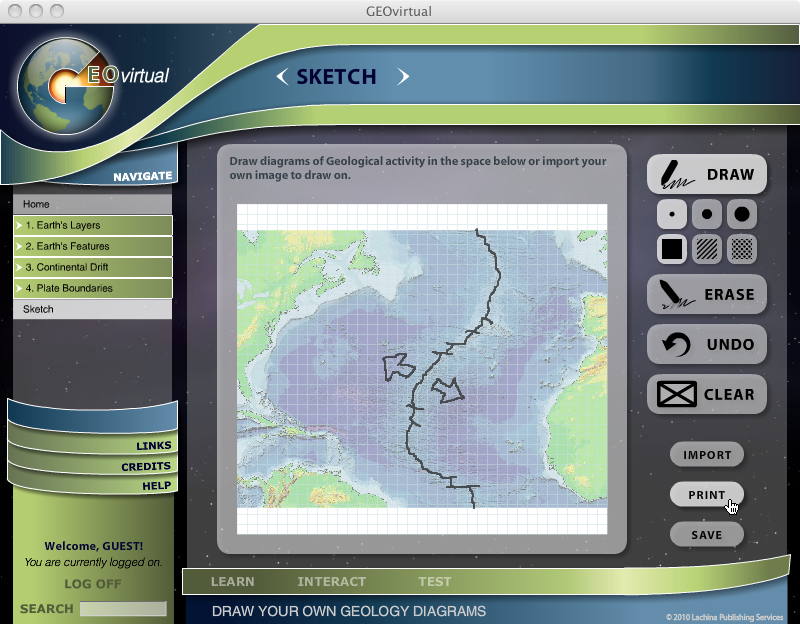Click the IMPORT button

(707, 455)
